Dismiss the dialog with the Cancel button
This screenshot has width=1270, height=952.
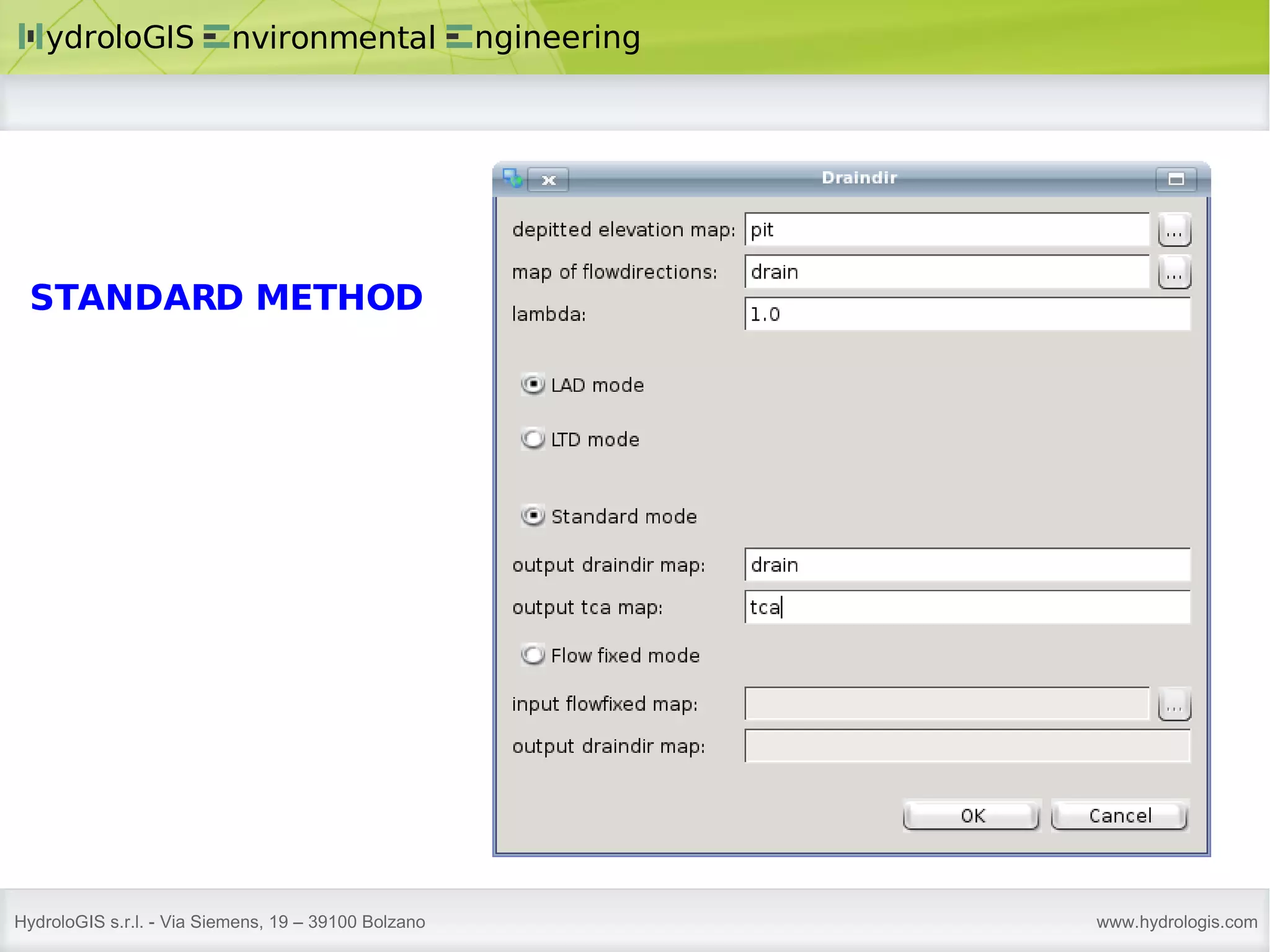pyautogui.click(x=1120, y=816)
